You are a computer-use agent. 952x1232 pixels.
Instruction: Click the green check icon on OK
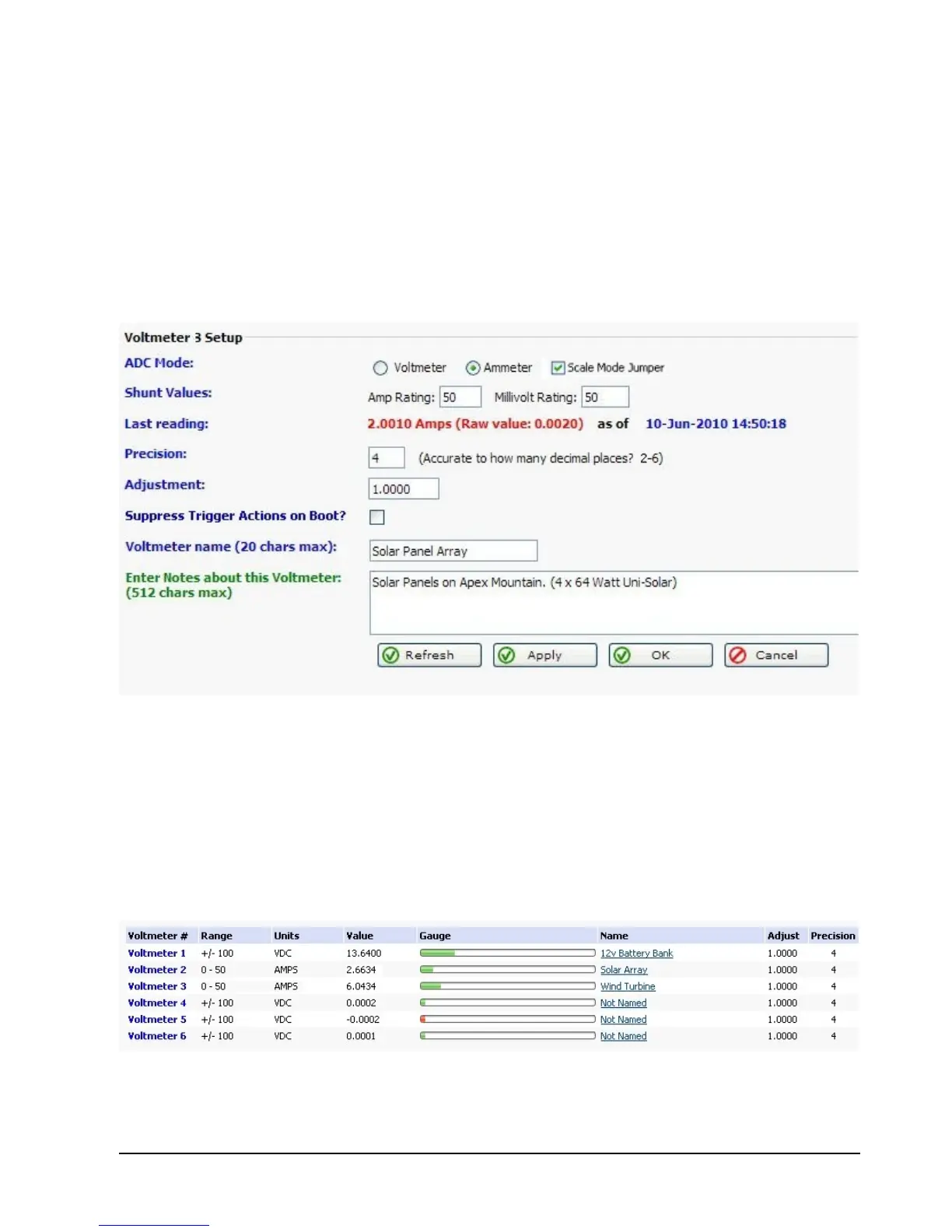pyautogui.click(x=622, y=656)
